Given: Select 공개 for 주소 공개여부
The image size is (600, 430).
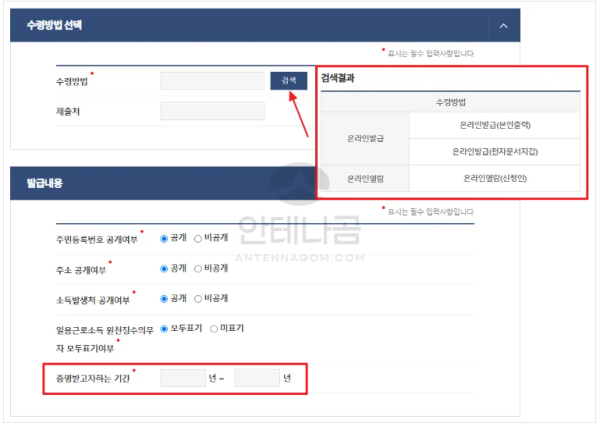Looking at the screenshot, I should tap(165, 268).
